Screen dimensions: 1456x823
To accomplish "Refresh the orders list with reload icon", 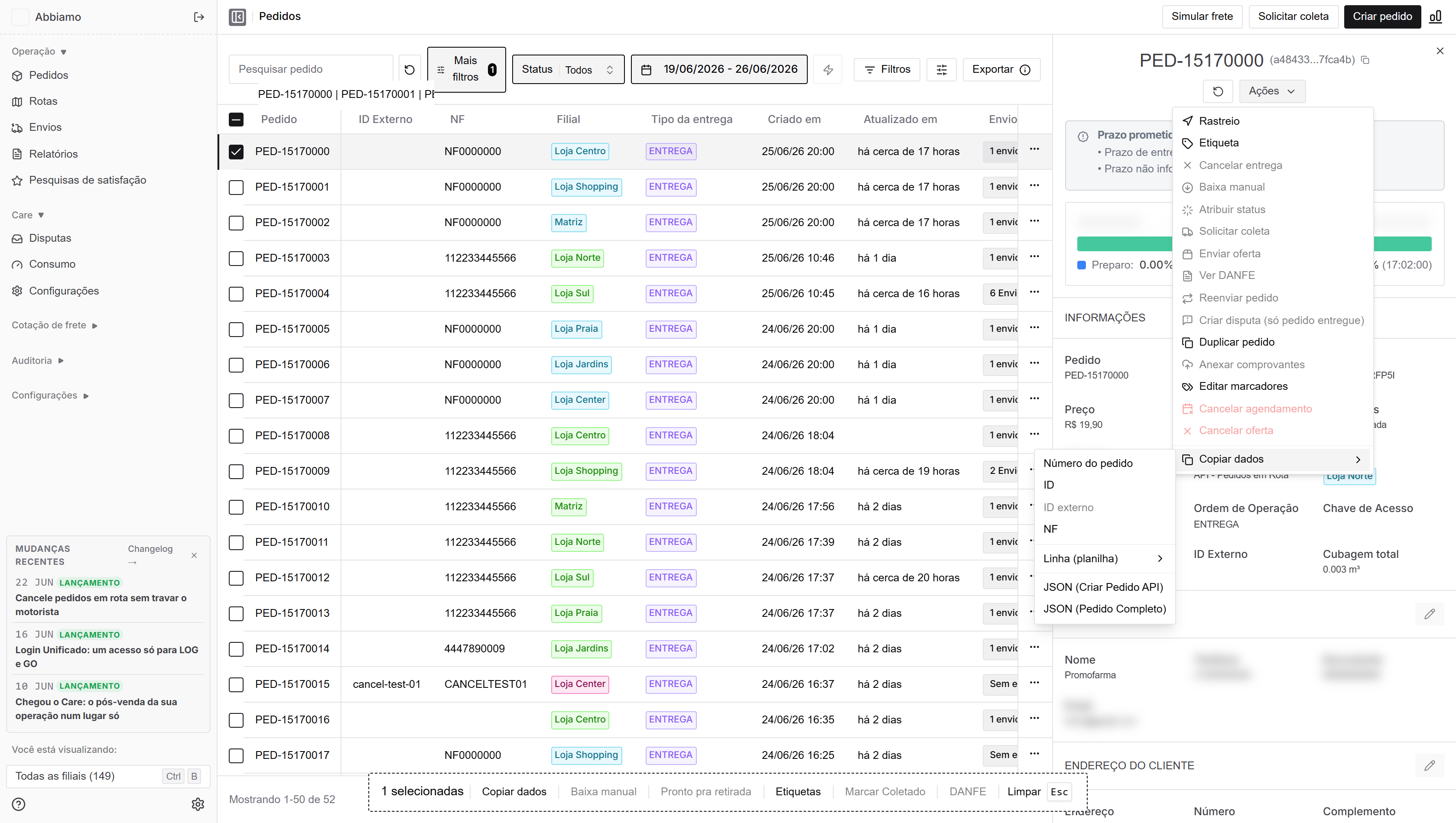I will [x=409, y=70].
